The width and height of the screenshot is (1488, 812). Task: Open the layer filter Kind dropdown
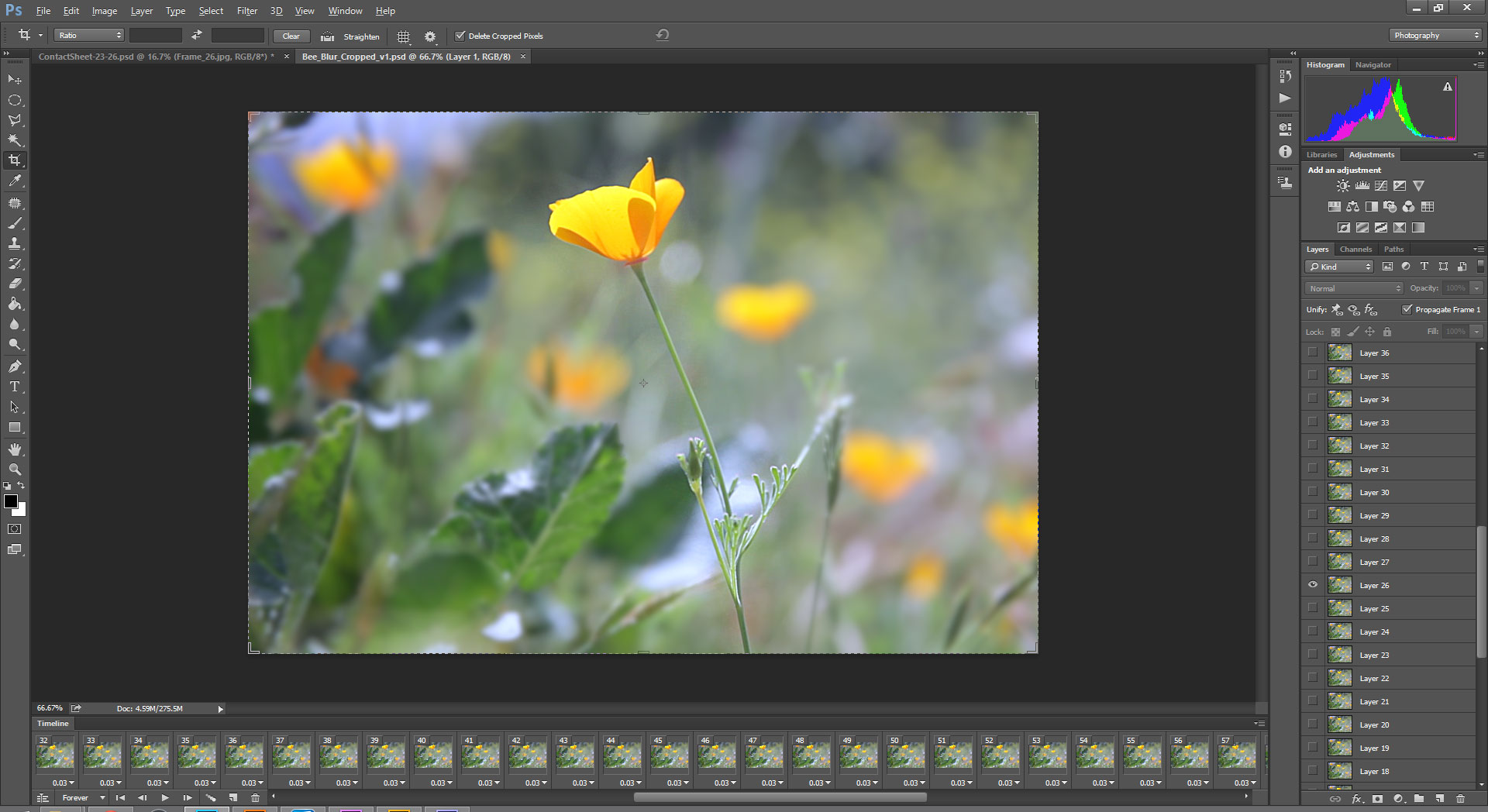click(x=1339, y=267)
